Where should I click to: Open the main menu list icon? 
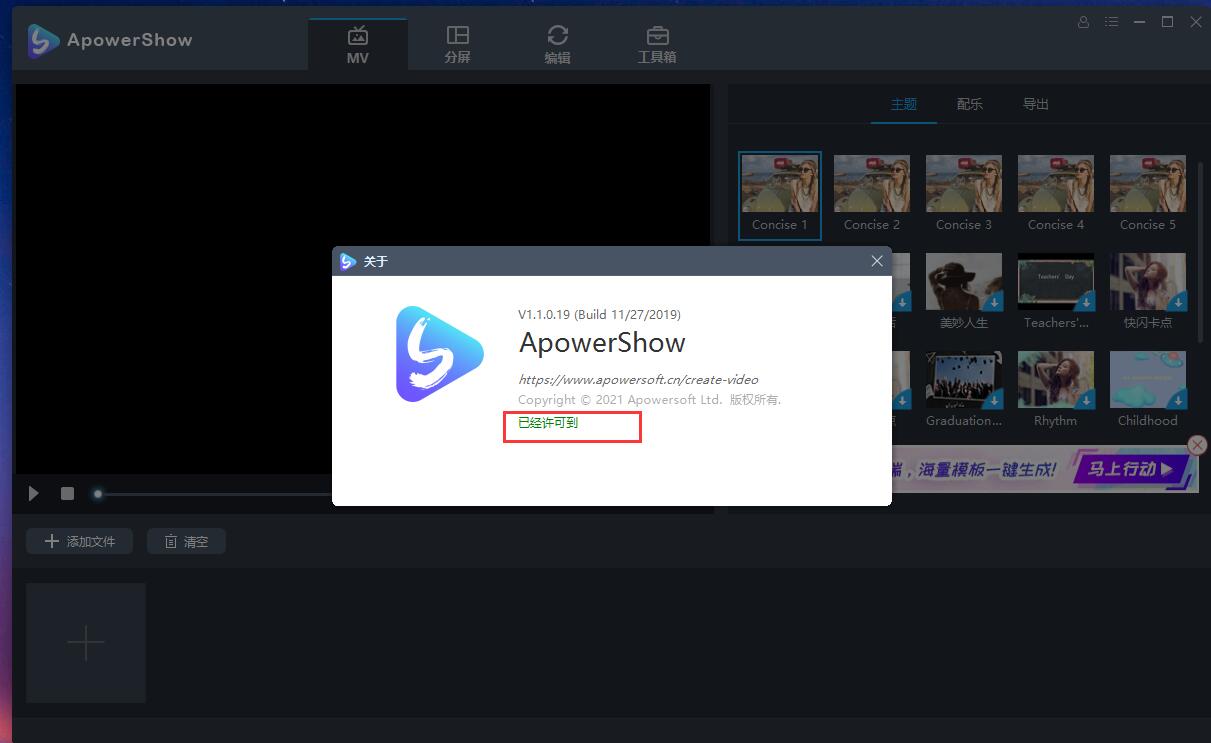1111,22
